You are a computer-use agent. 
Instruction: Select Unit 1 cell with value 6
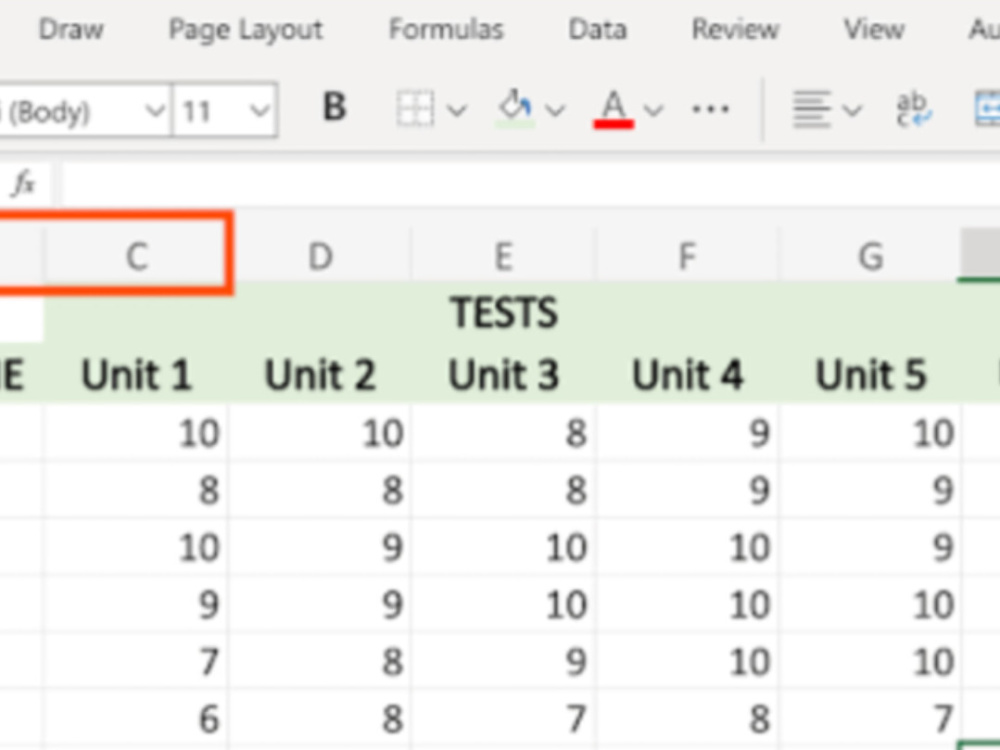[x=136, y=718]
